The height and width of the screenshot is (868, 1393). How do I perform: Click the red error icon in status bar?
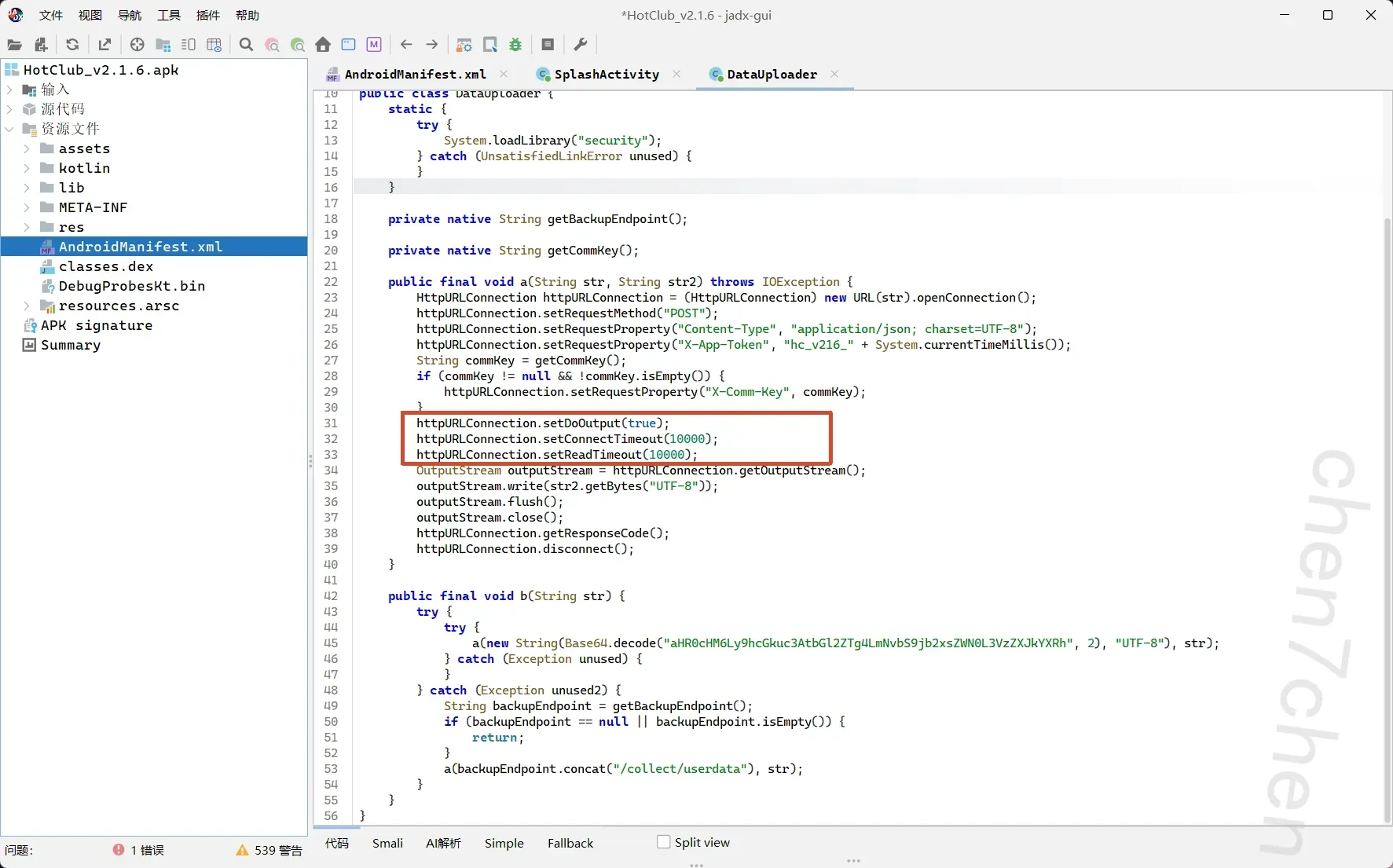tap(119, 850)
